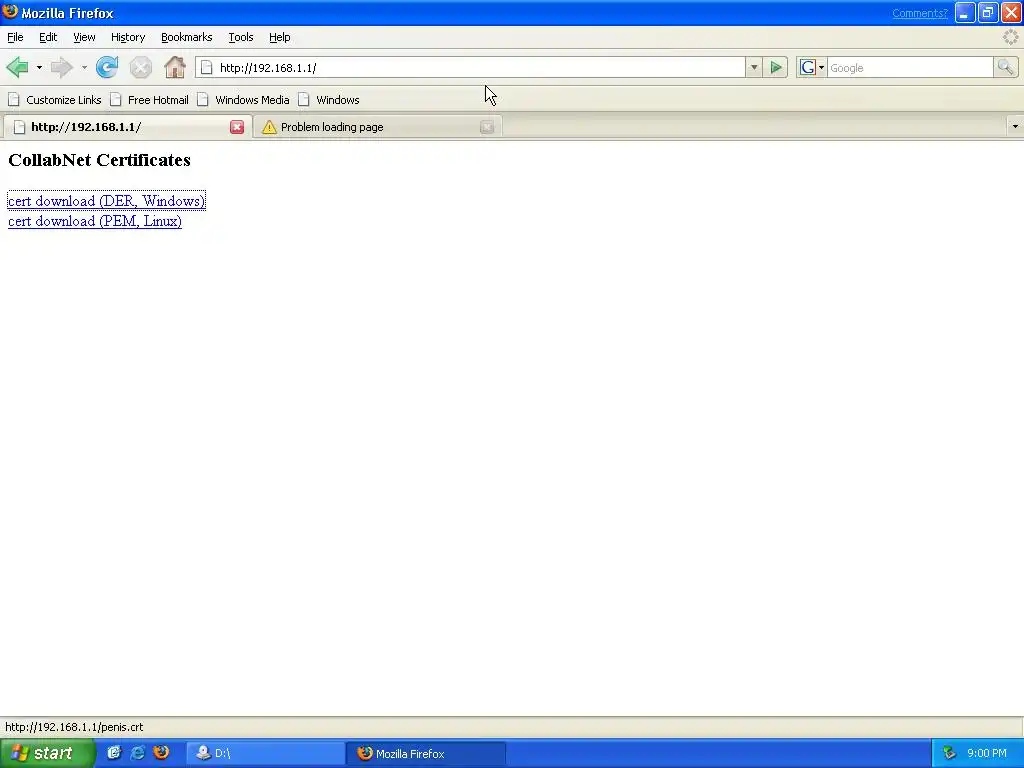Reload the current page
This screenshot has width=1024, height=768.
[107, 67]
